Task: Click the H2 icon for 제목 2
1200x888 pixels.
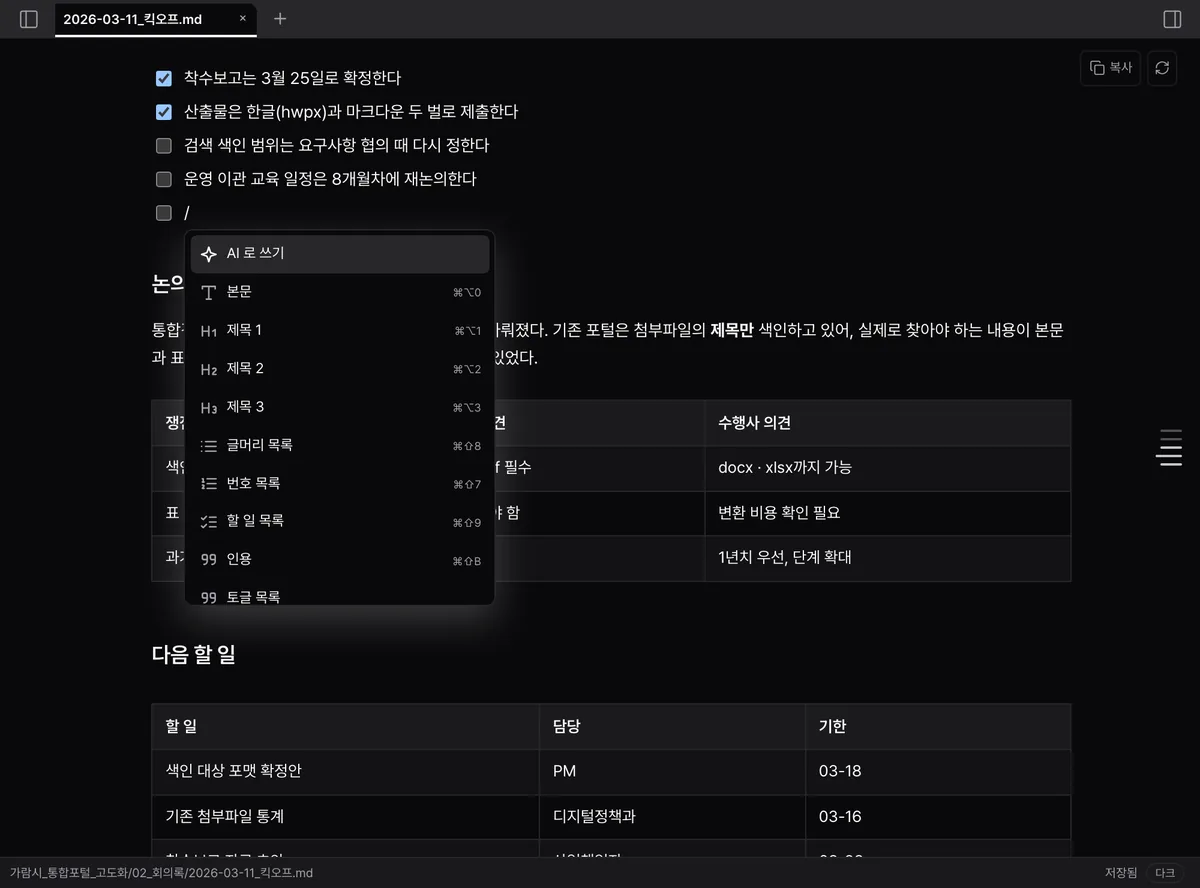Action: 208,369
